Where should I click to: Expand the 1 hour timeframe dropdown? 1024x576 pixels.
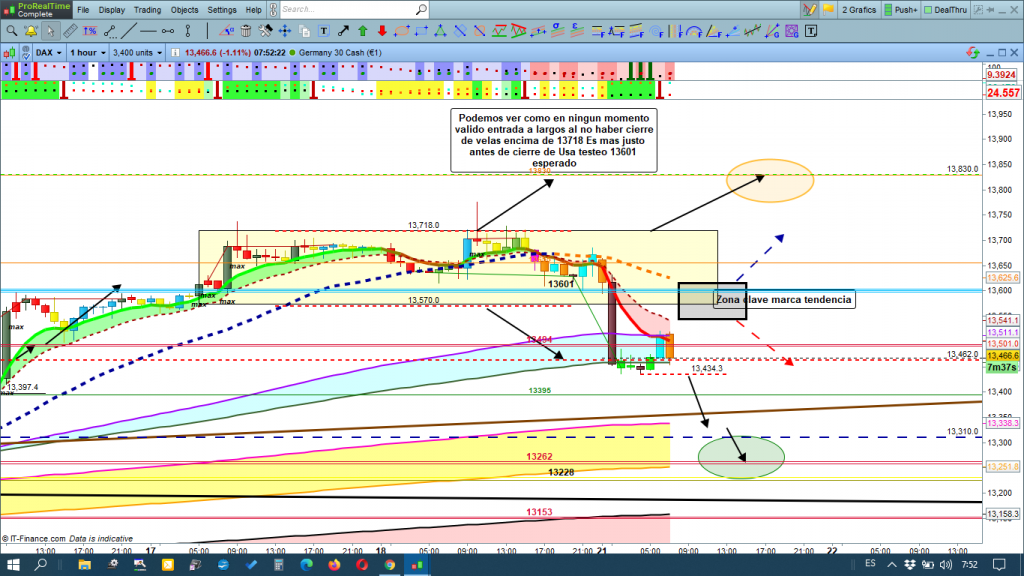coord(88,51)
